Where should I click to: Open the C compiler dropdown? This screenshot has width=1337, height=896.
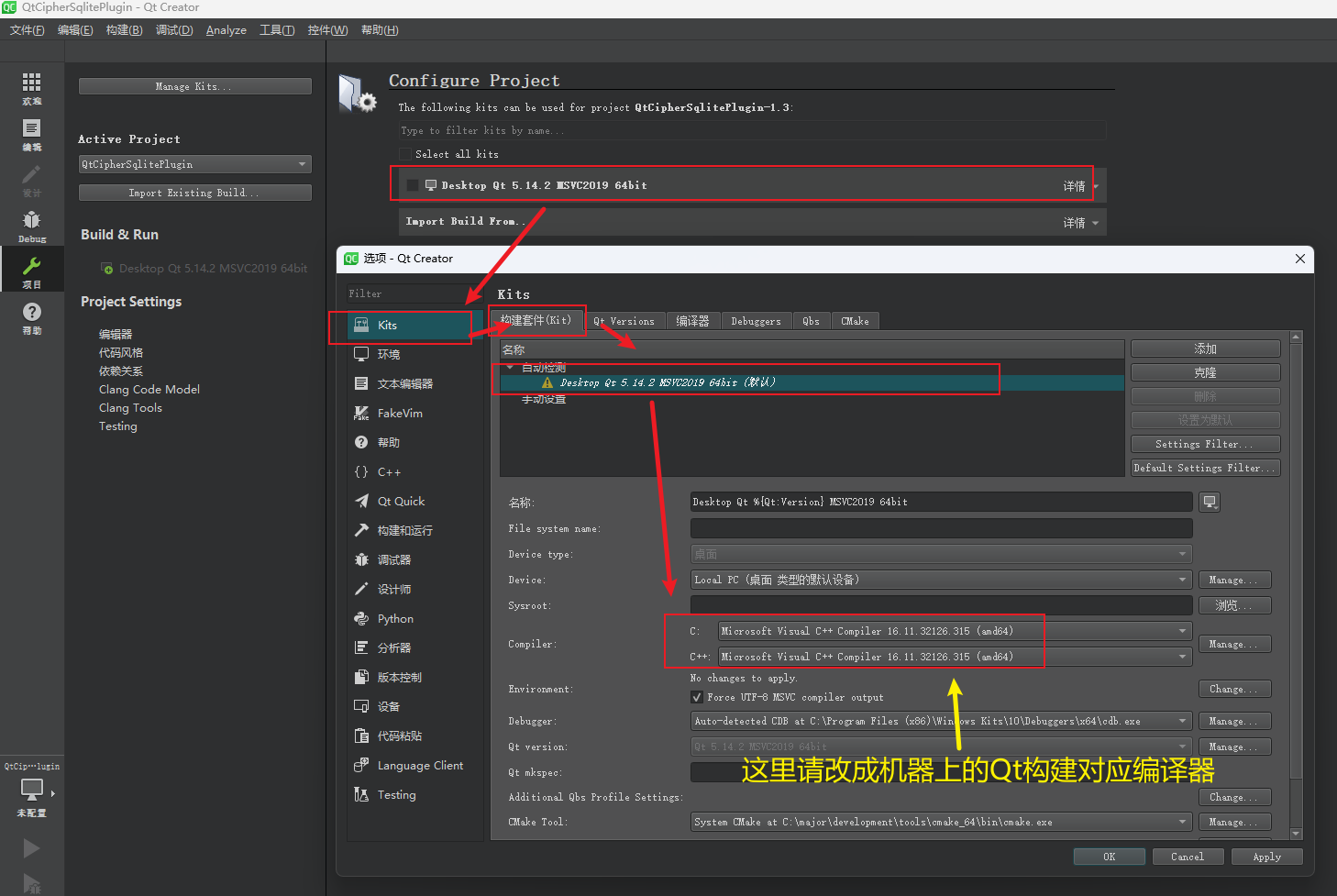click(x=955, y=631)
